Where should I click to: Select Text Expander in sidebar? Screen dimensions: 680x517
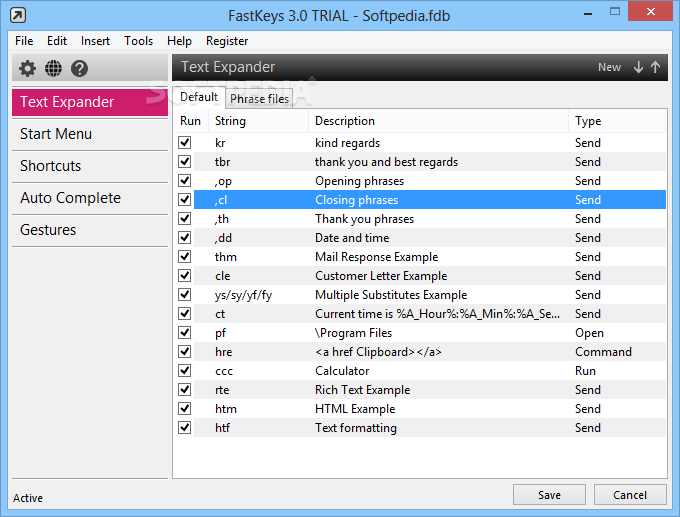90,102
